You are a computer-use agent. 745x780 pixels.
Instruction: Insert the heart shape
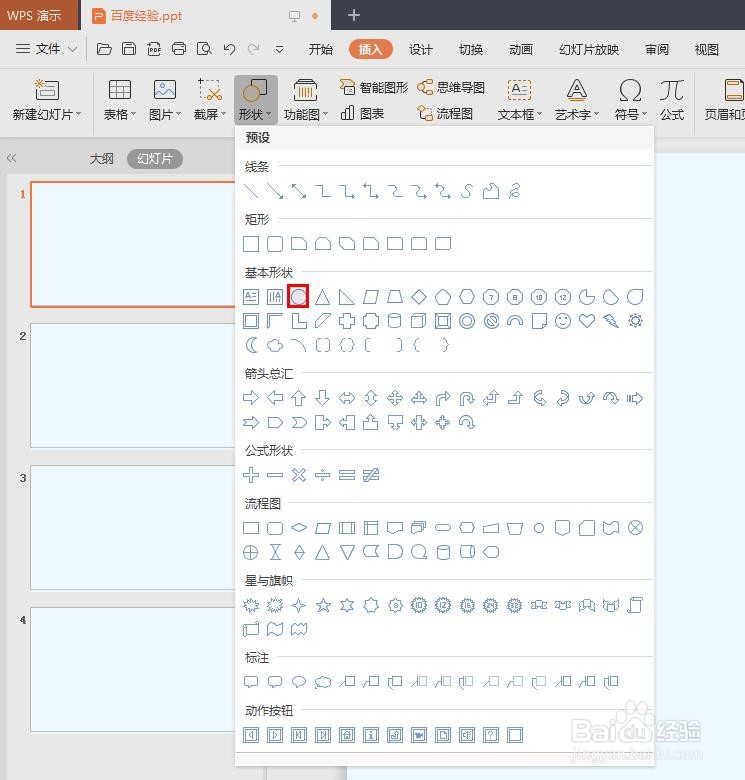587,321
